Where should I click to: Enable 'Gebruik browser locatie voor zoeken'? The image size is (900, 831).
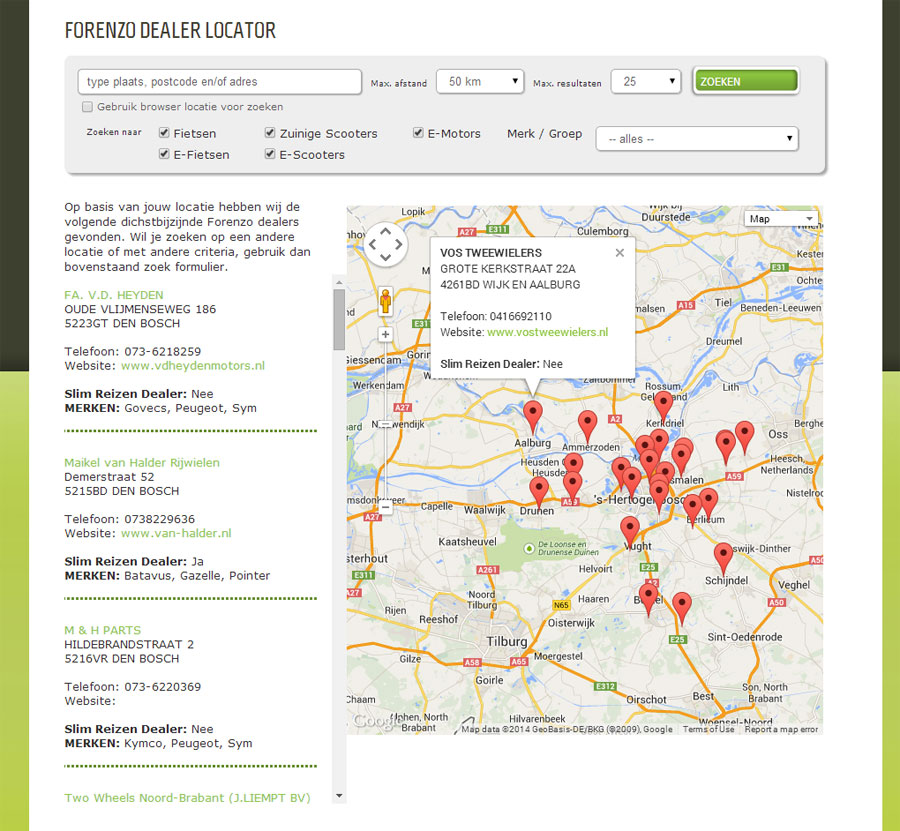(87, 107)
